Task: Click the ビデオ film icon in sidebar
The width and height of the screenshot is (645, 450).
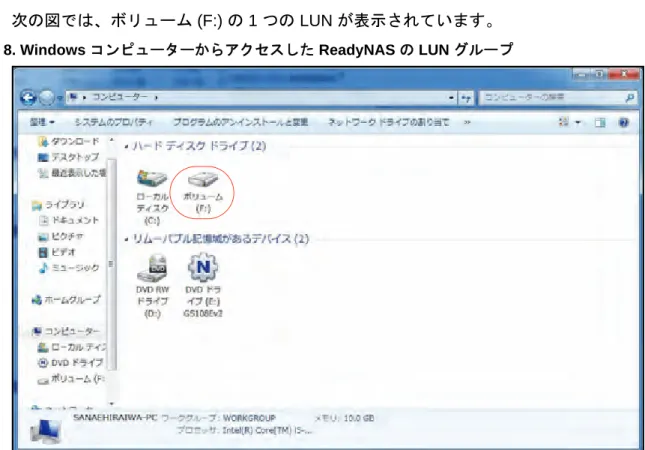Action: pyautogui.click(x=43, y=253)
